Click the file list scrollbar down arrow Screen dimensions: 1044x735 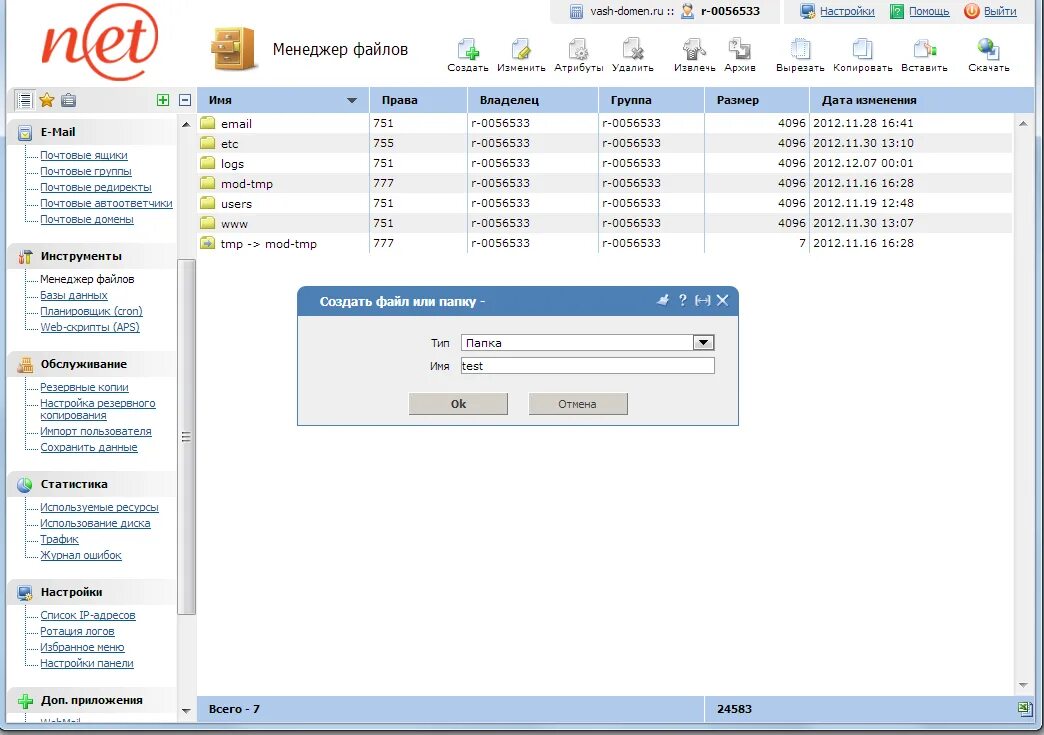tap(1023, 685)
